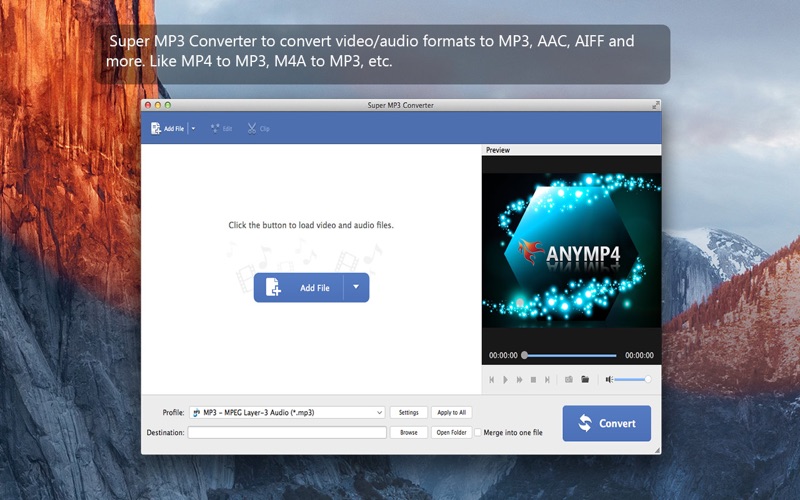This screenshot has height=500, width=800.
Task: Click the "Profile:" label
Action: [x=173, y=412]
